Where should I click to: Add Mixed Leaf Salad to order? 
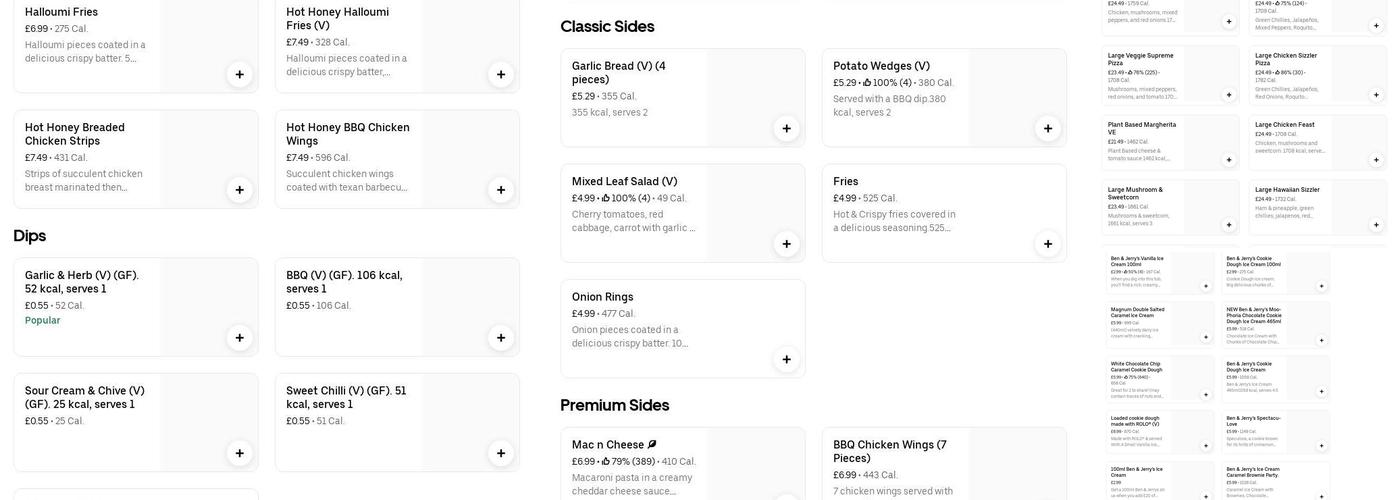786,244
